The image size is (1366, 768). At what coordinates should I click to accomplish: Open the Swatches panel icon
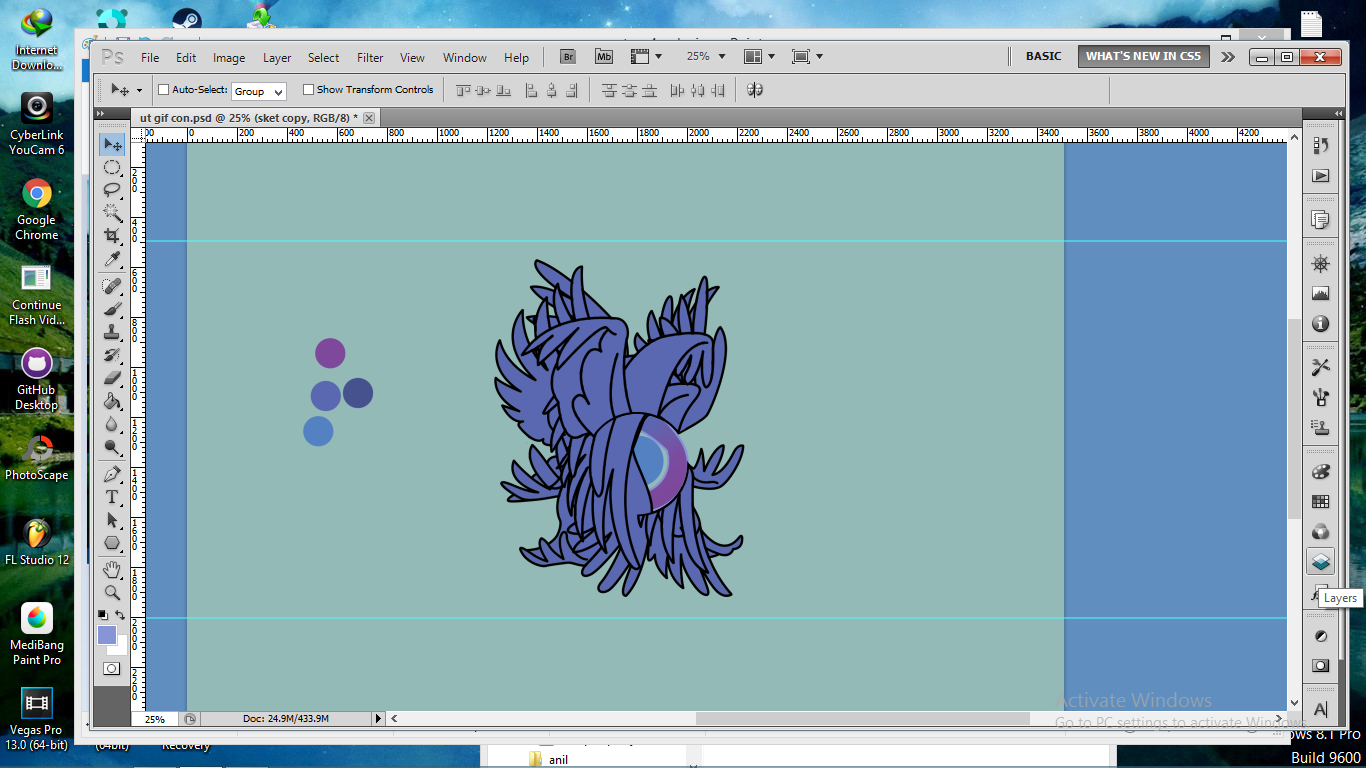pos(1320,502)
